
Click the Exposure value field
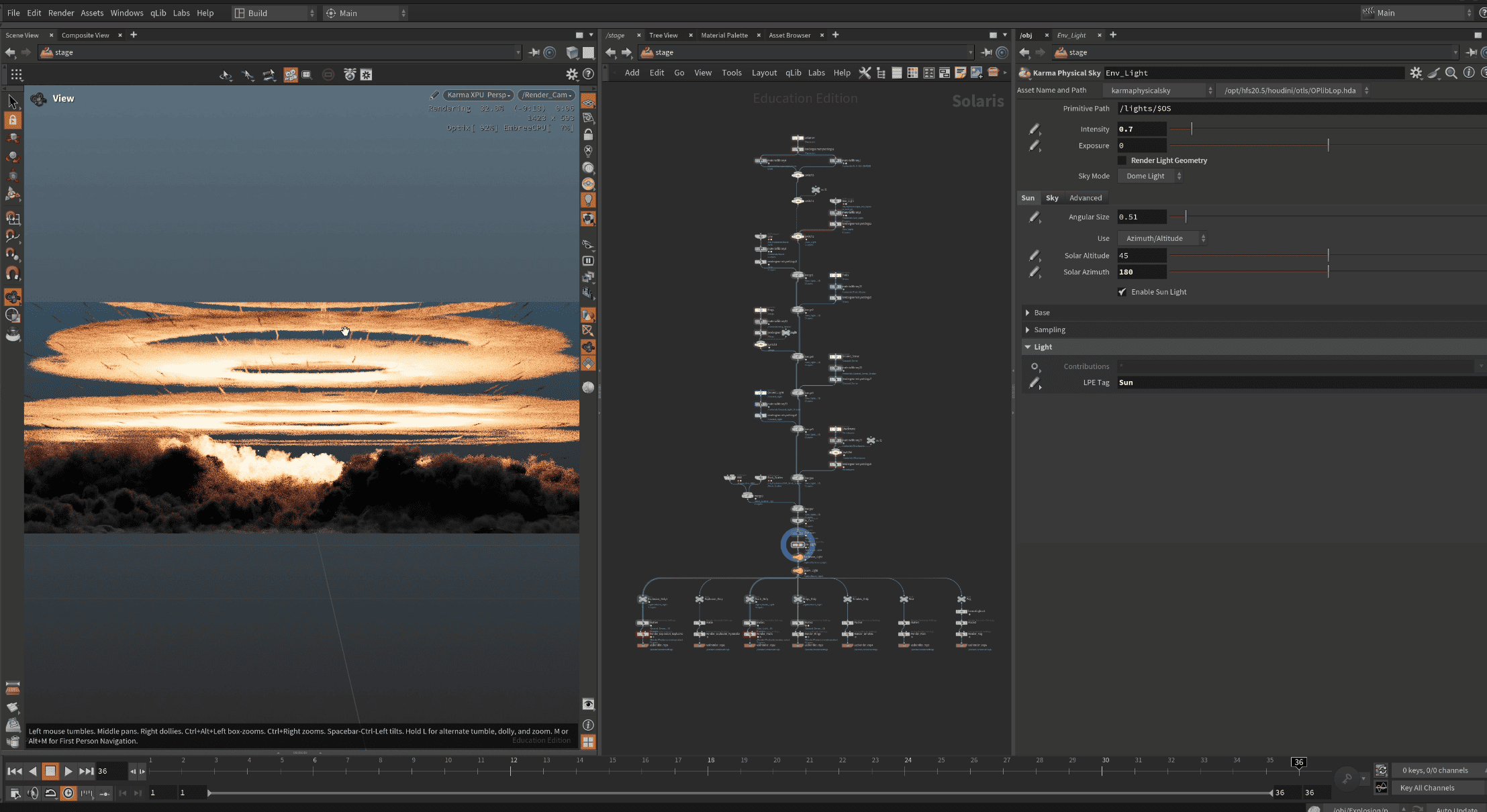pos(1142,146)
